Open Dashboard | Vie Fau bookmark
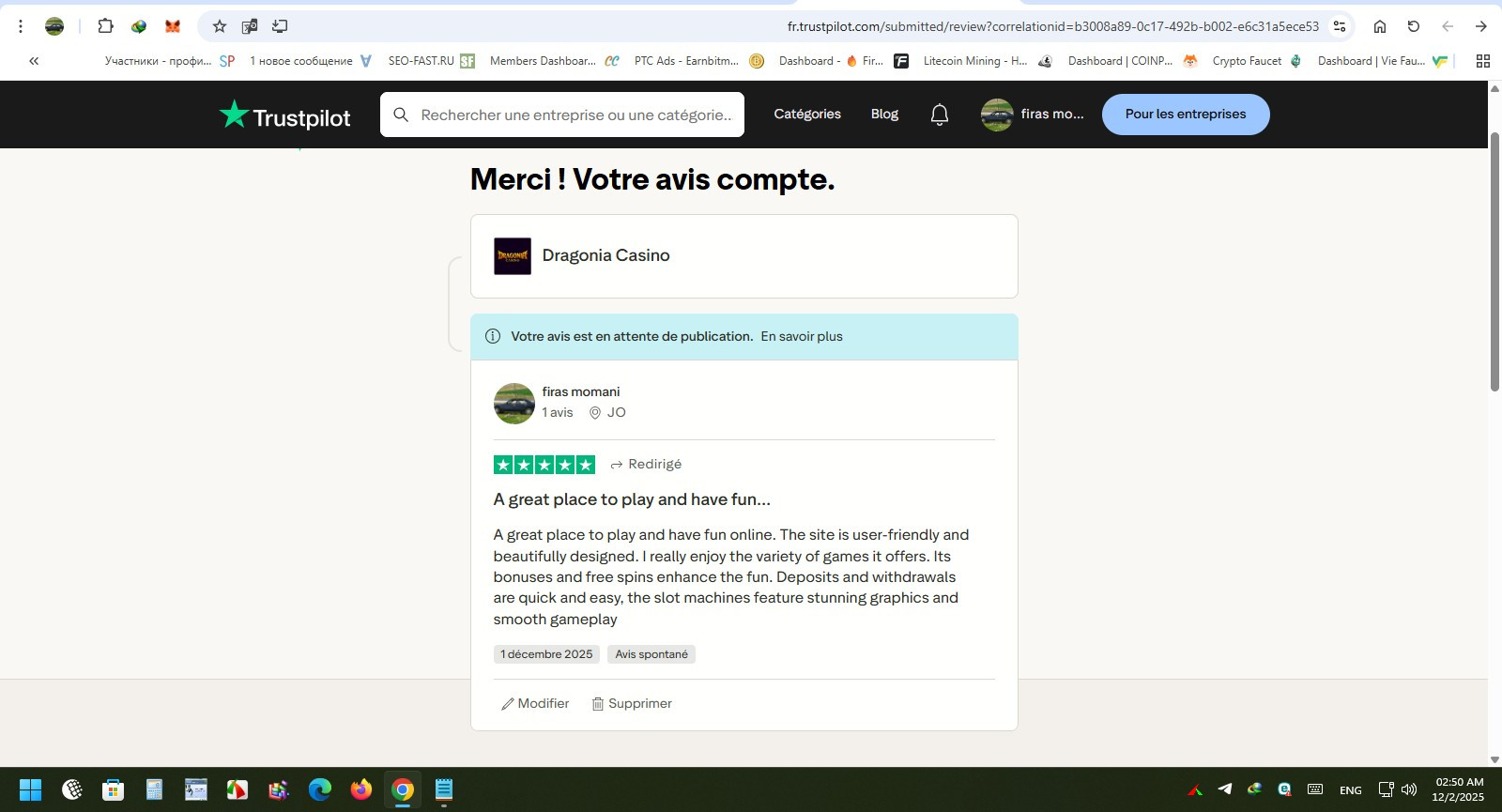1502x812 pixels. (1383, 61)
